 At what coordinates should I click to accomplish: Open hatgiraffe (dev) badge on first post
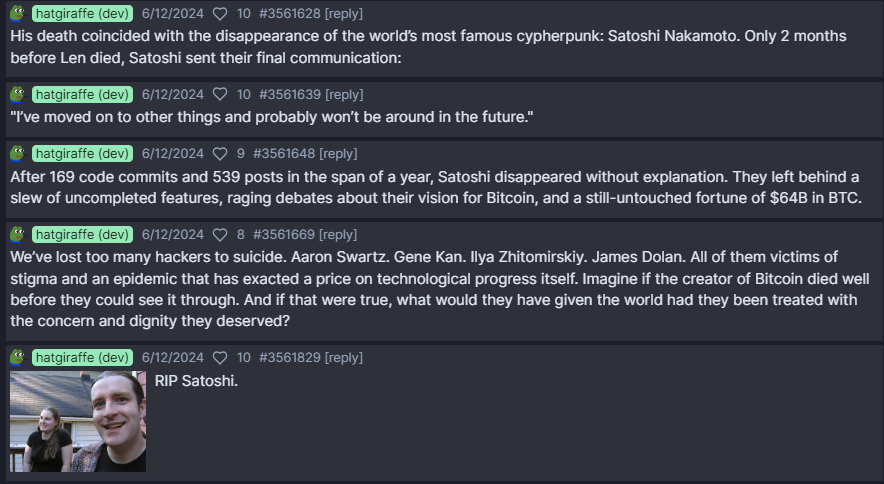coord(82,14)
